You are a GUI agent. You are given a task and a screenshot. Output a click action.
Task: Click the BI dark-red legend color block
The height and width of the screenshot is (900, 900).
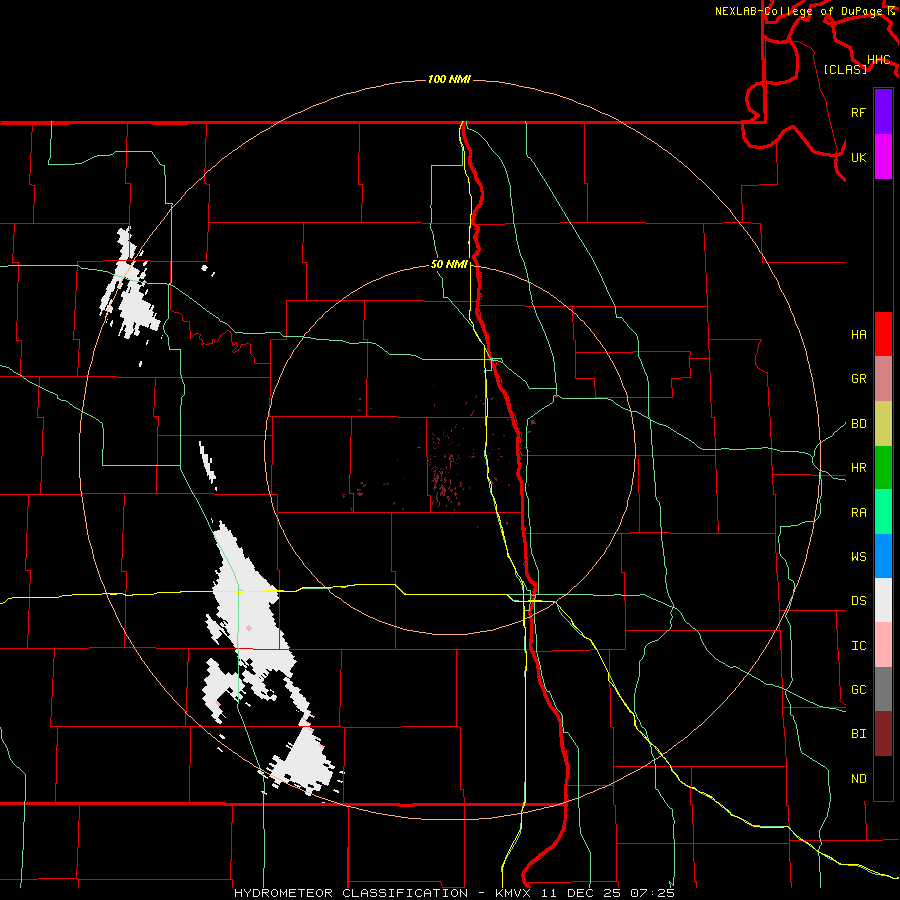coord(883,734)
